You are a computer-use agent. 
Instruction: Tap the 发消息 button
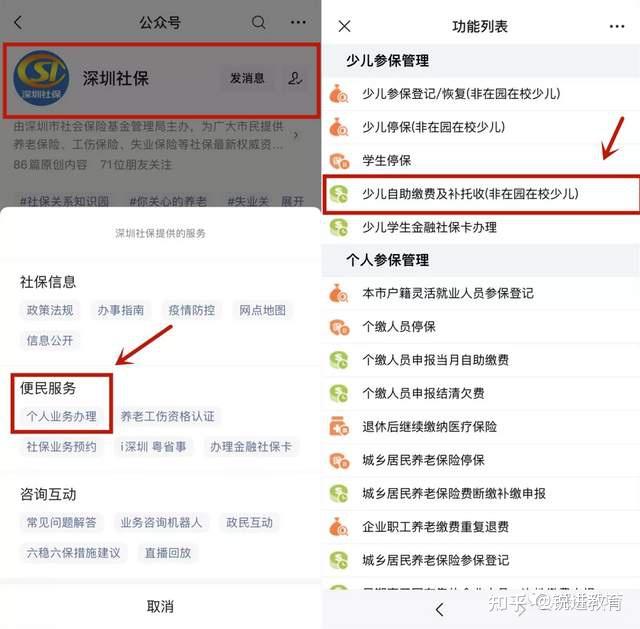click(247, 78)
